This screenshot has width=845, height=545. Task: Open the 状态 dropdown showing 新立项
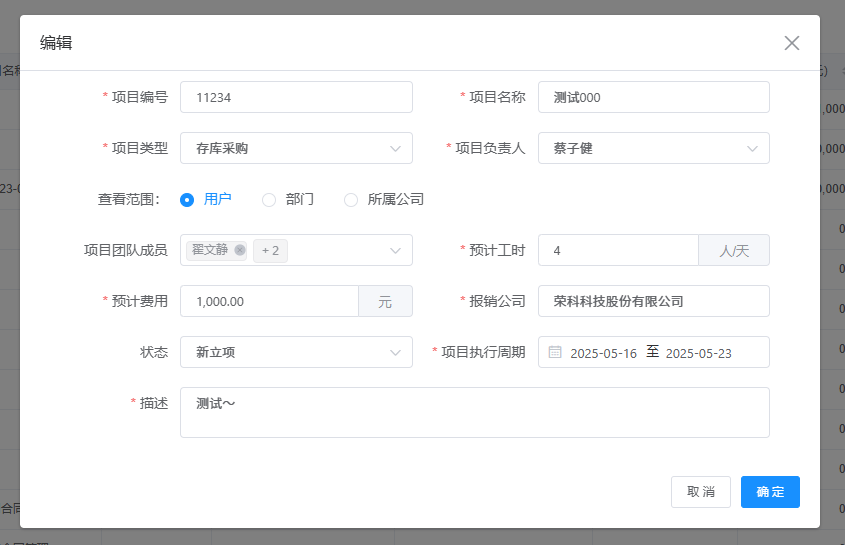point(296,352)
